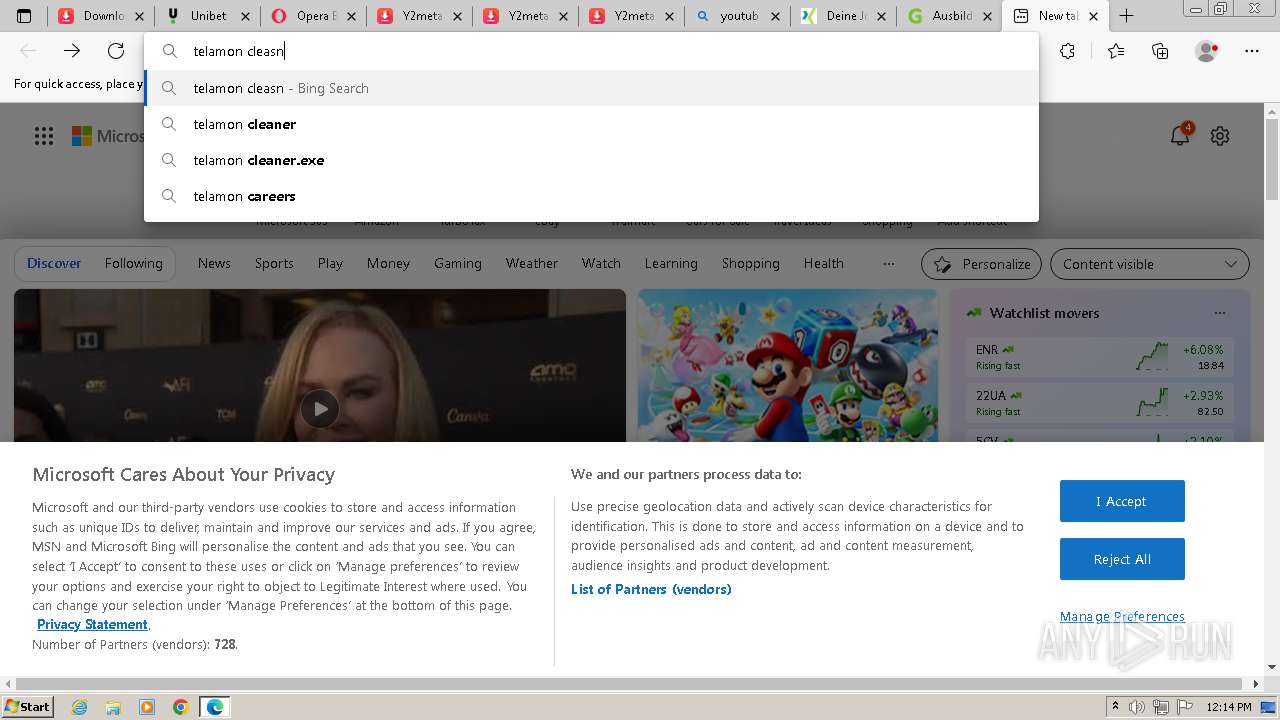This screenshot has height=720, width=1280.
Task: Select telamon cleasn Bing Search suggestion
Action: [591, 88]
